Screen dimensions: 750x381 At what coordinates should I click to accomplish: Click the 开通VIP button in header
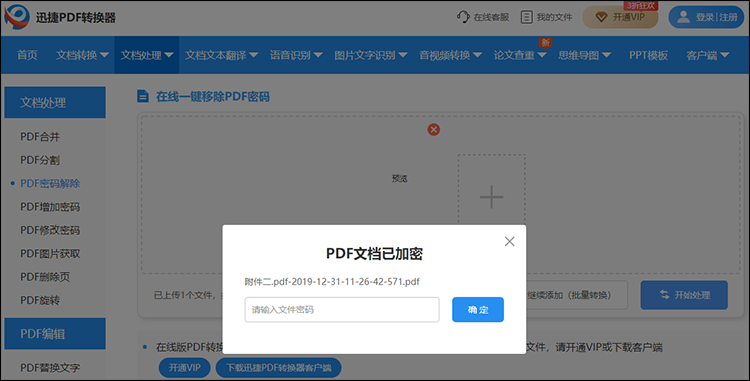[x=620, y=17]
